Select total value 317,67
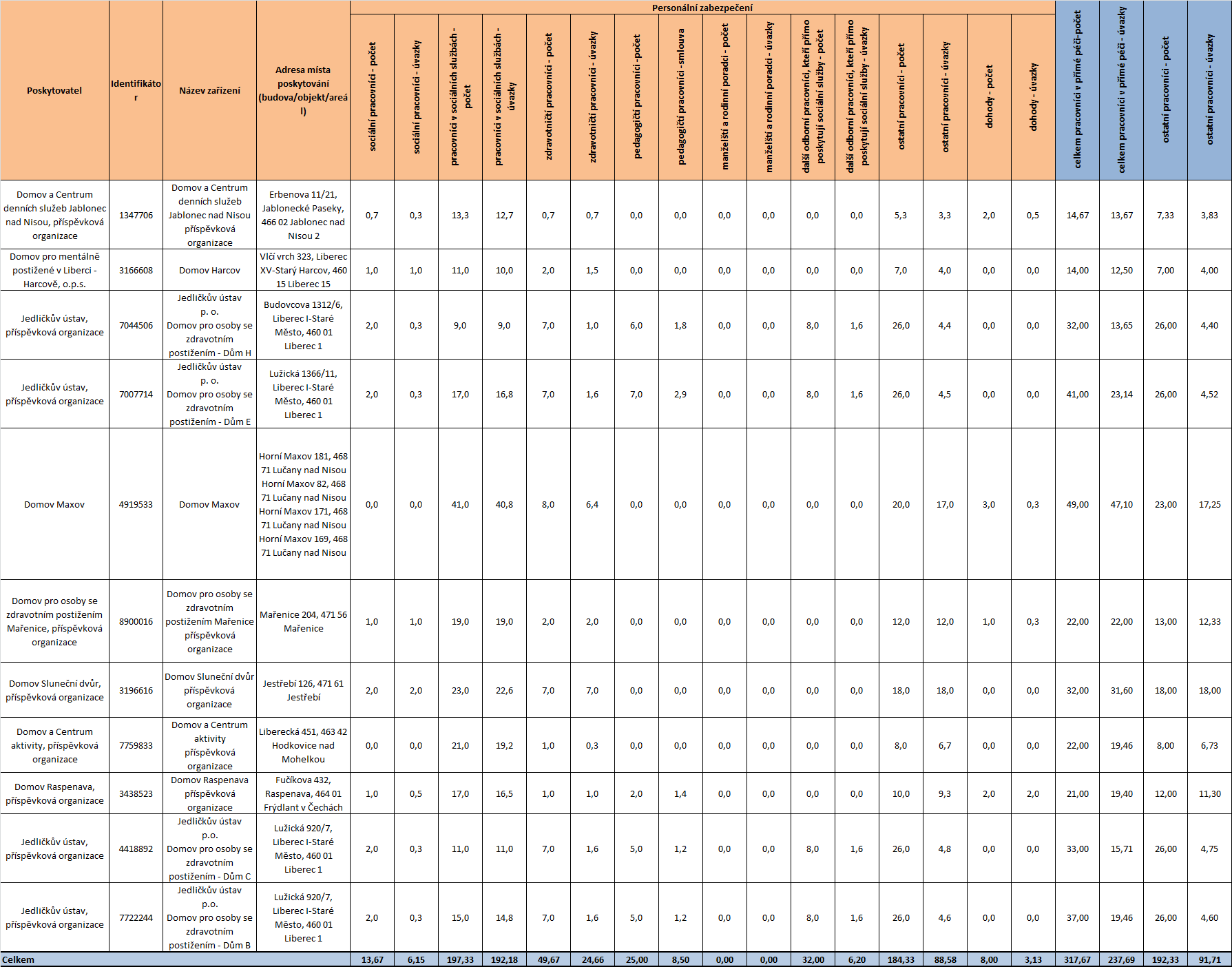 pos(1077,959)
